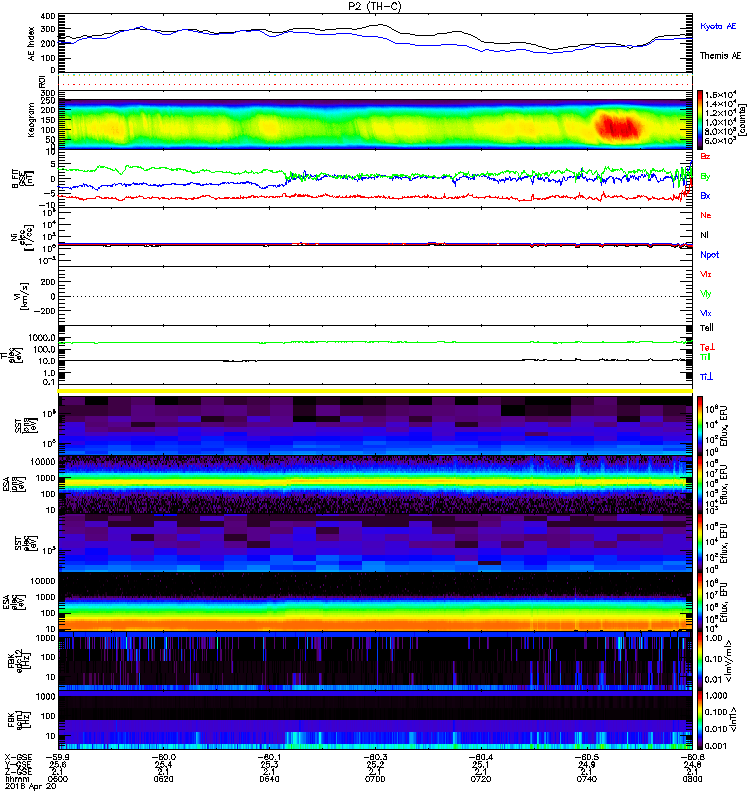Image resolution: width=750 pixels, height=800 pixels.
Task: Select the blue Kyoto AE legend label
Action: point(718,26)
